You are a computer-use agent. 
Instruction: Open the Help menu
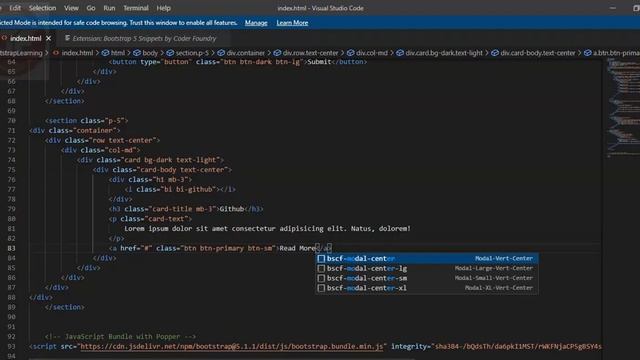tap(164, 8)
